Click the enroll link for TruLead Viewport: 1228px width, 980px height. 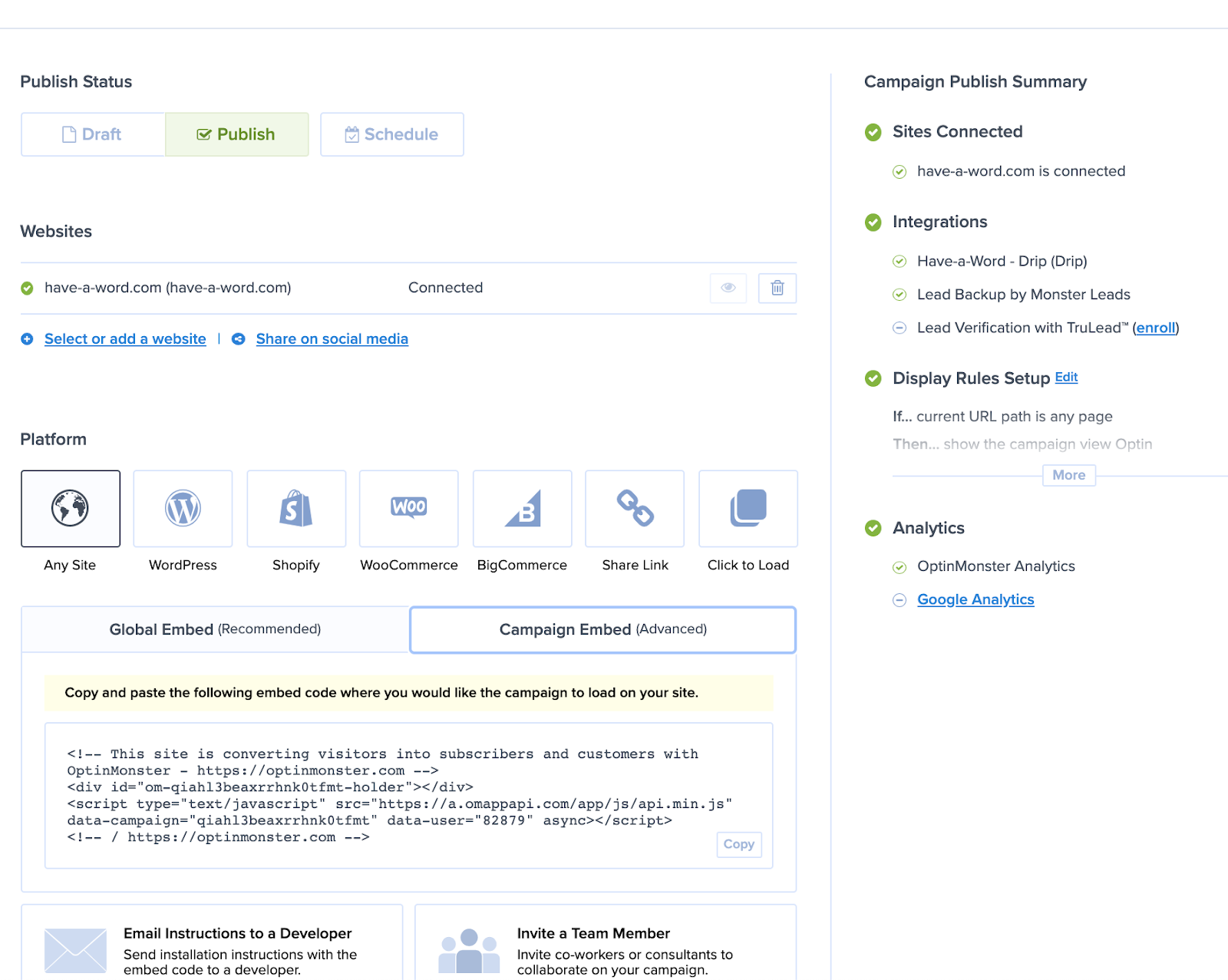pos(1156,328)
